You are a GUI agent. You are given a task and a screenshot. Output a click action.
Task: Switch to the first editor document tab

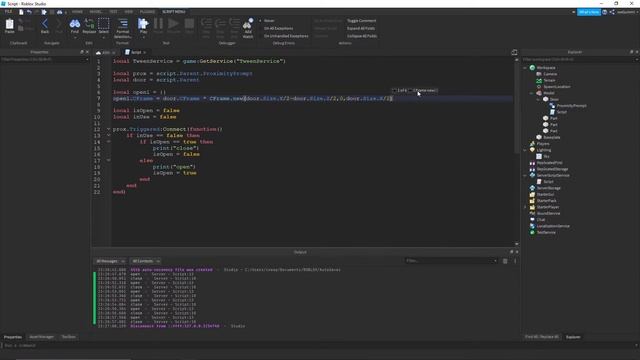click(105, 52)
